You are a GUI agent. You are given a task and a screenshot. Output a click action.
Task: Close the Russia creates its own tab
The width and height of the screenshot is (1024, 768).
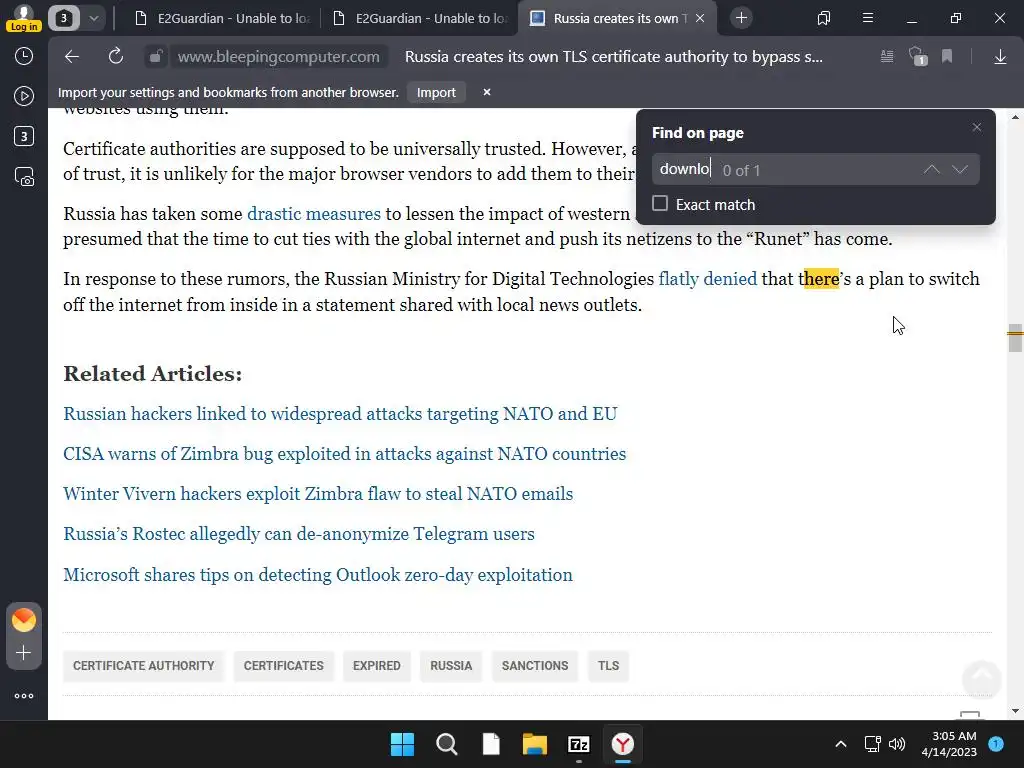700,18
